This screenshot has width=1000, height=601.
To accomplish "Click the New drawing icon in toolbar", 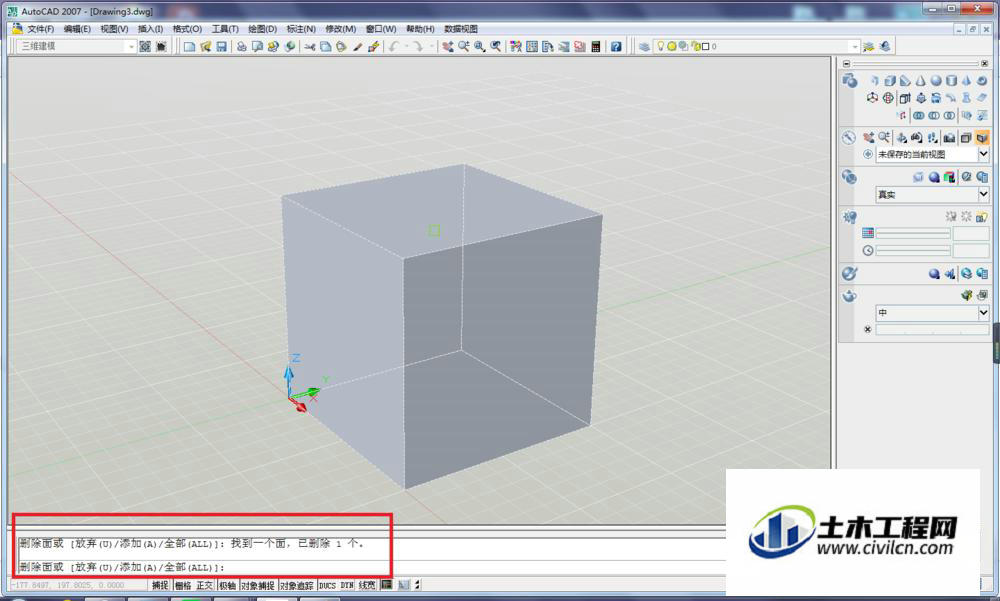I will [x=189, y=47].
